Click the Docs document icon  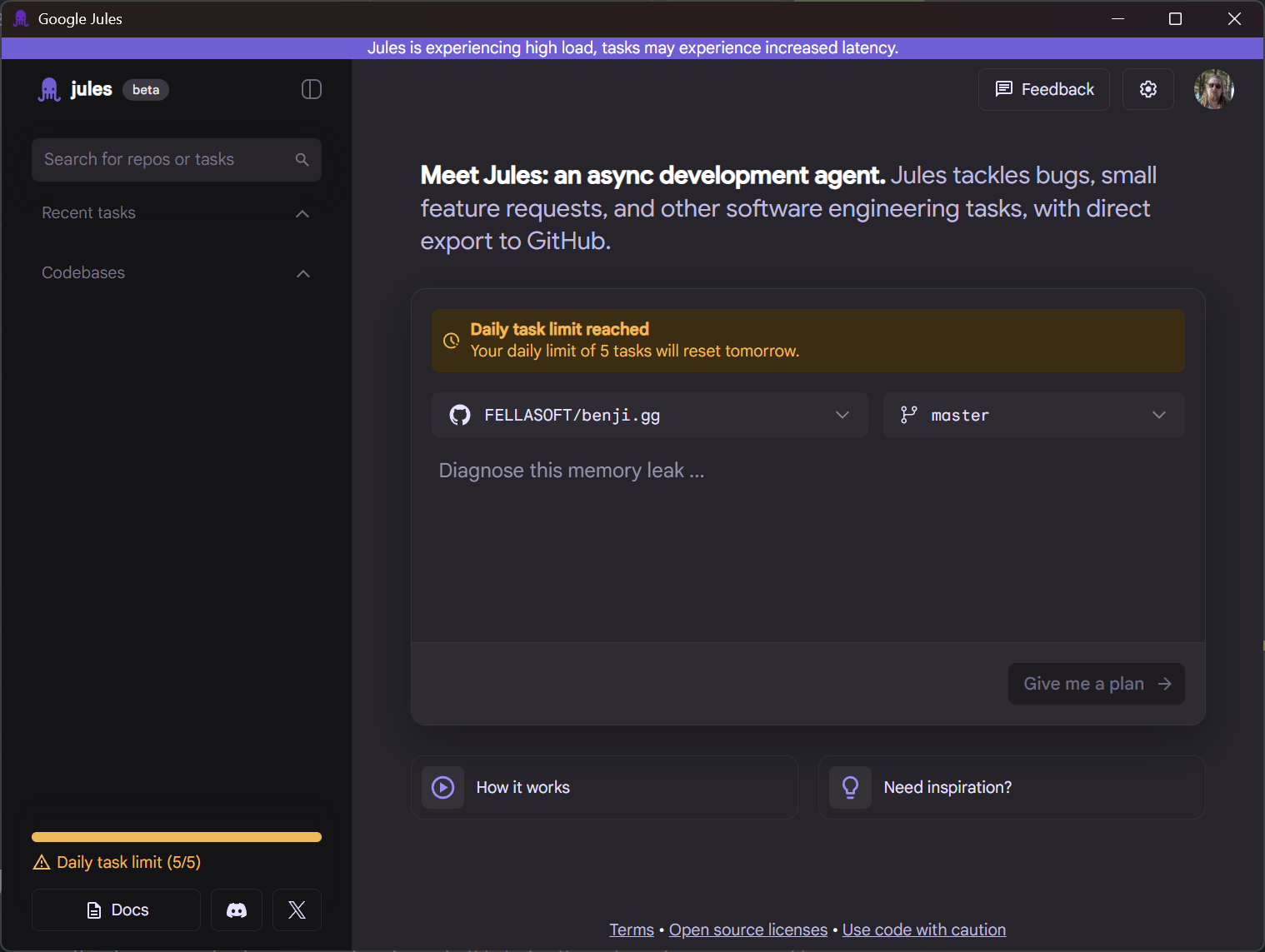click(94, 910)
